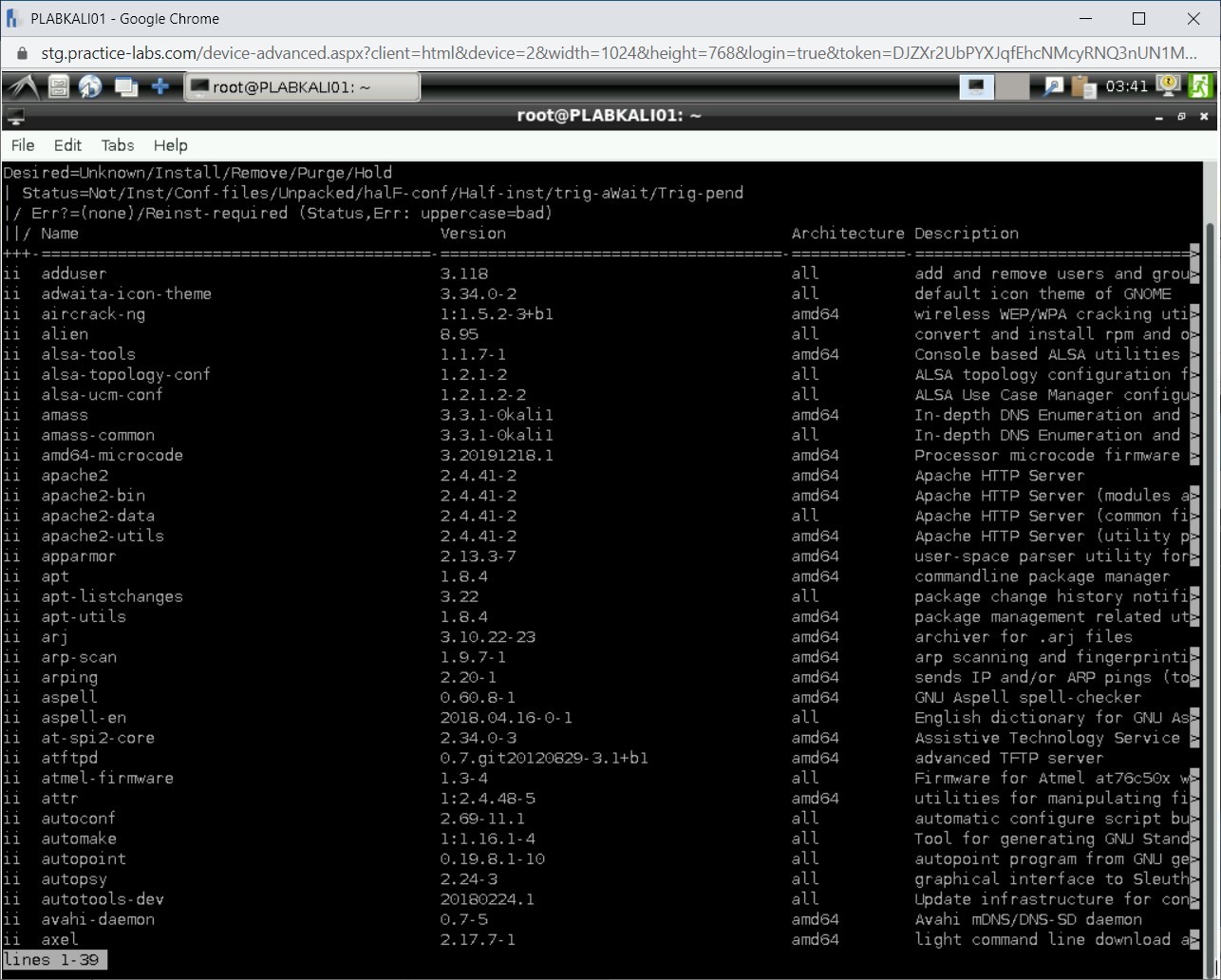Click the show desktop windows icon

tap(125, 87)
